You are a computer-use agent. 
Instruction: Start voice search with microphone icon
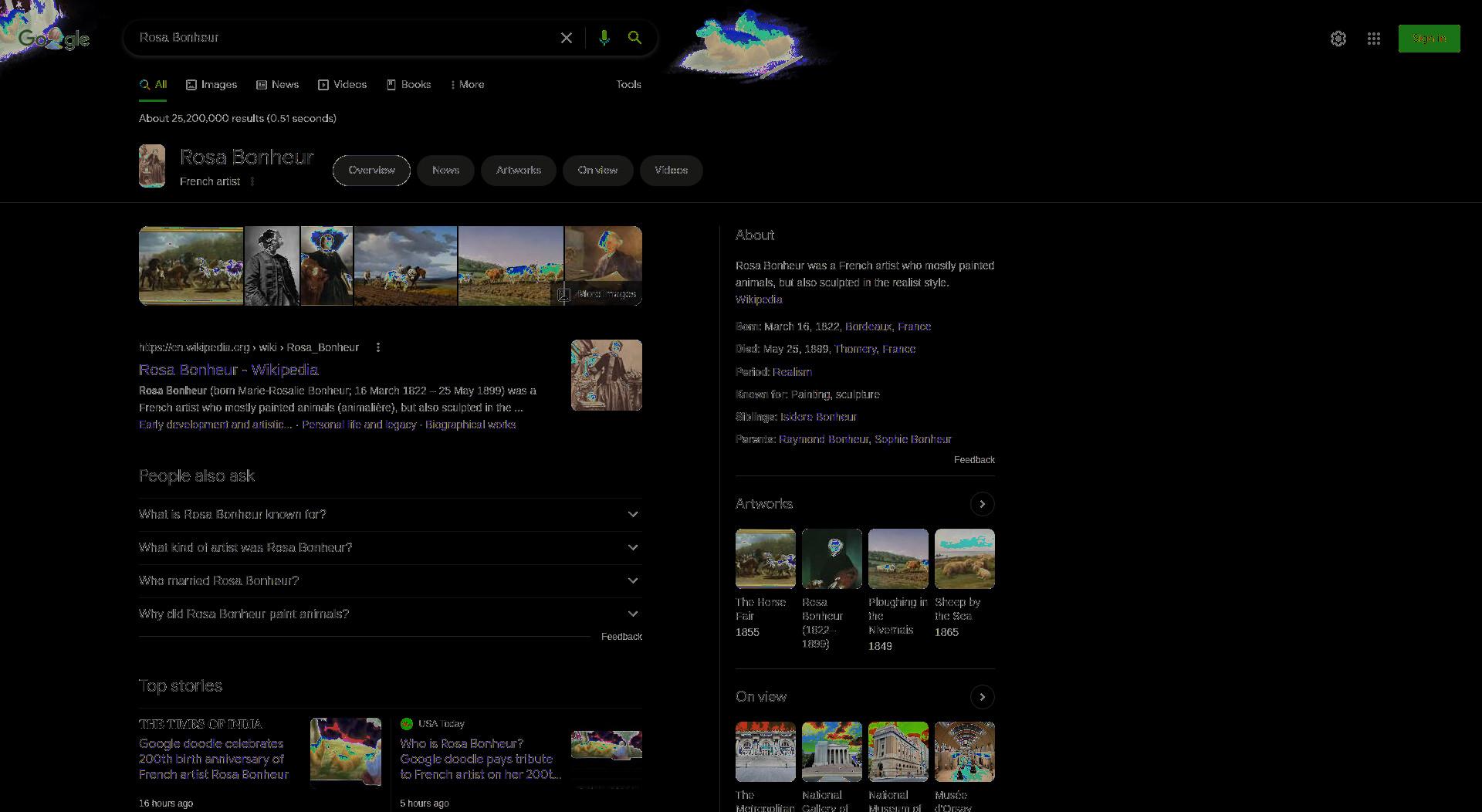pyautogui.click(x=604, y=38)
